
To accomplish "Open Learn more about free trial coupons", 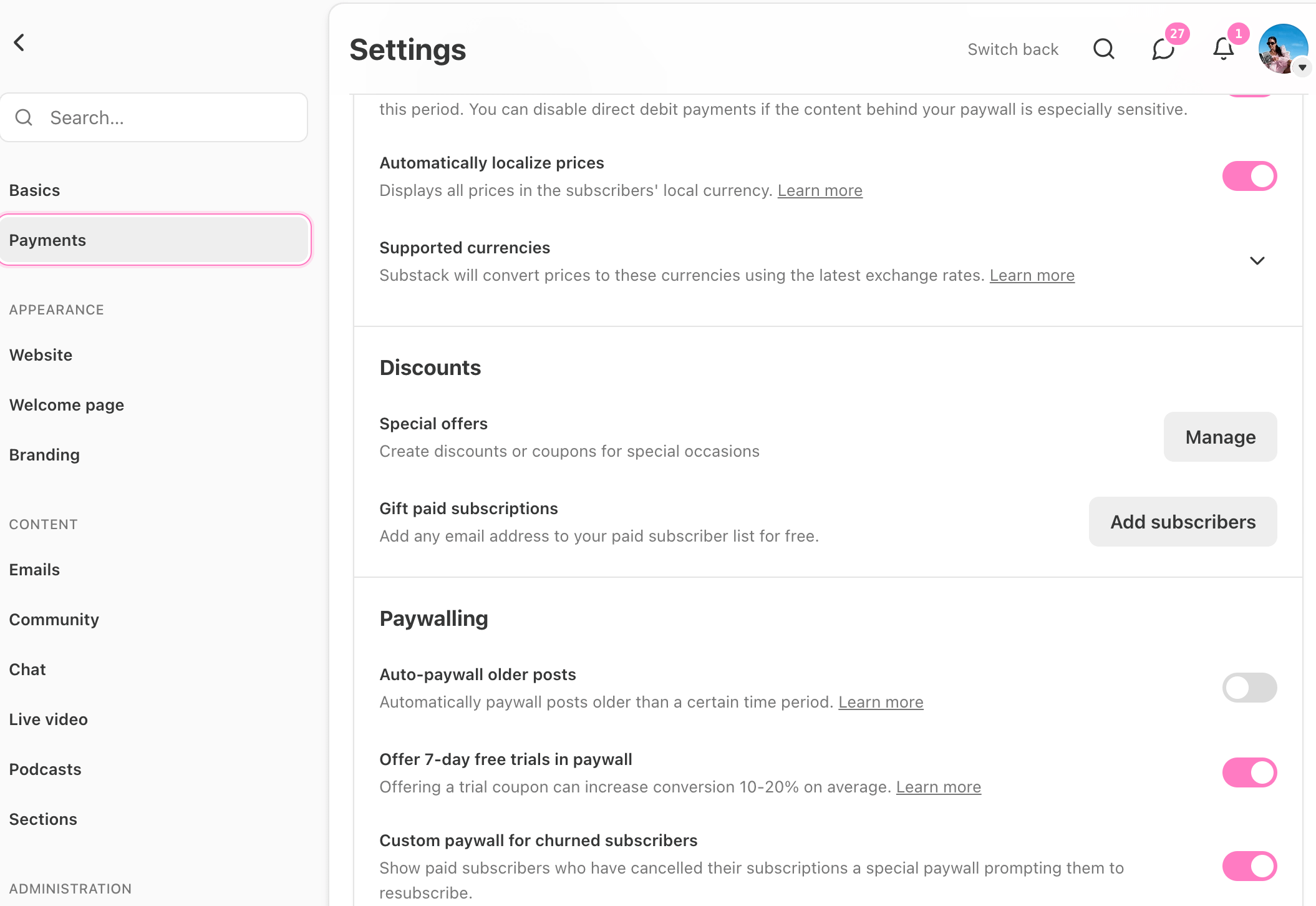I will coord(938,787).
